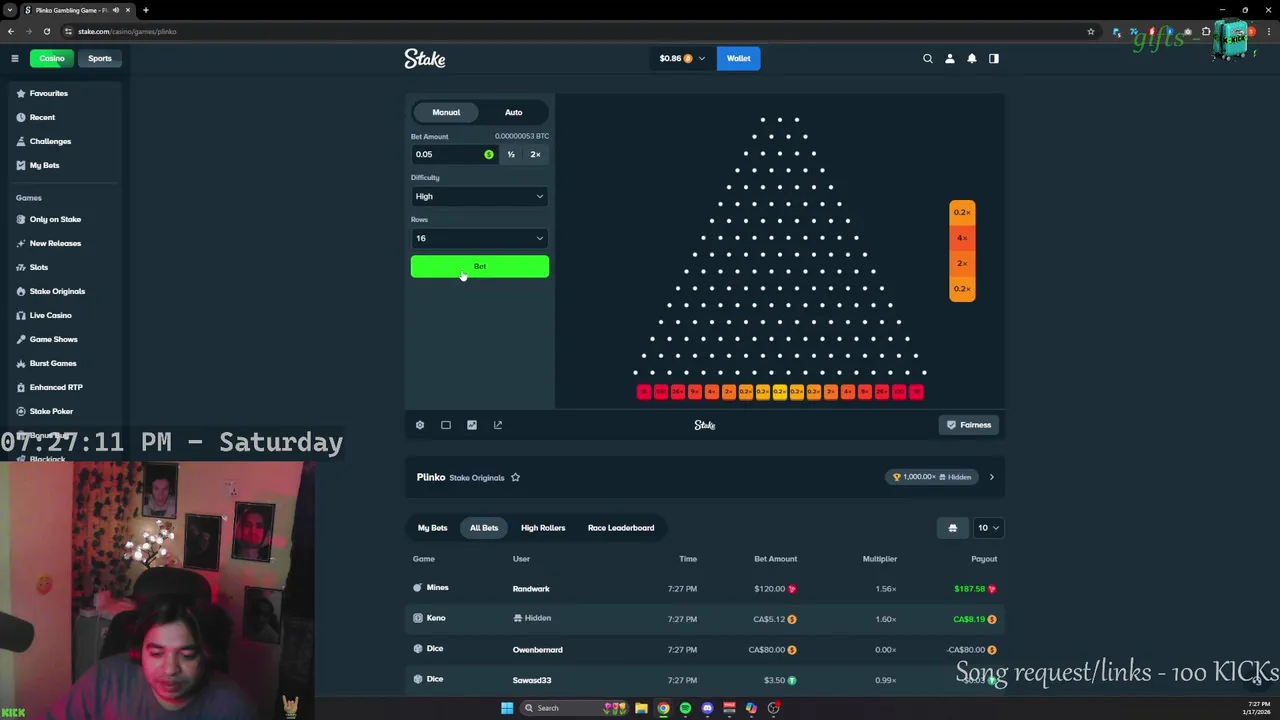Open the hamburger sidebar menu
Screen dimensions: 1280x720
(15, 58)
